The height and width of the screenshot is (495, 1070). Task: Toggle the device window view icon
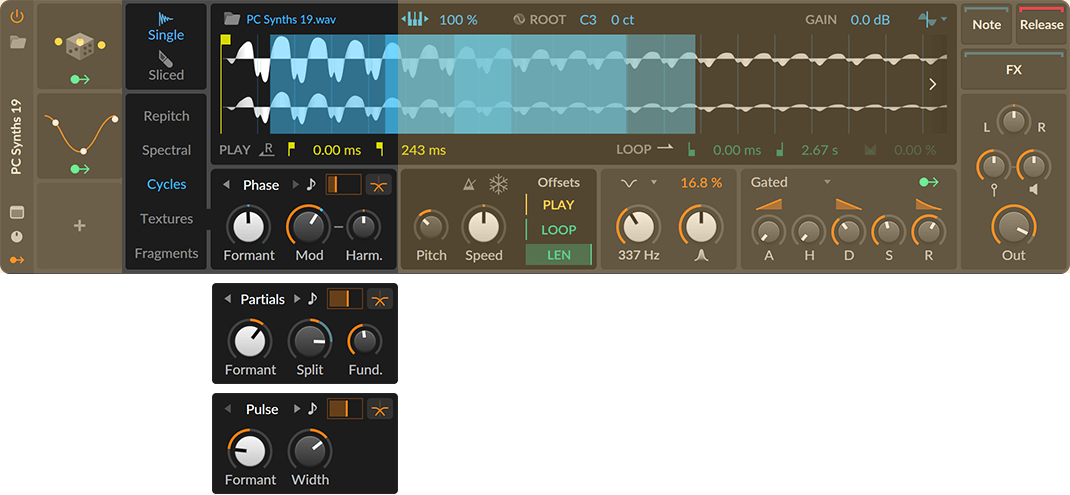[x=17, y=213]
